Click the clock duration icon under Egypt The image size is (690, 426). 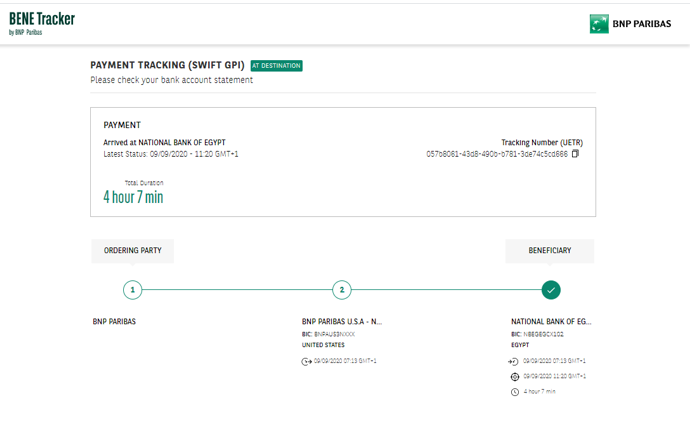point(514,392)
